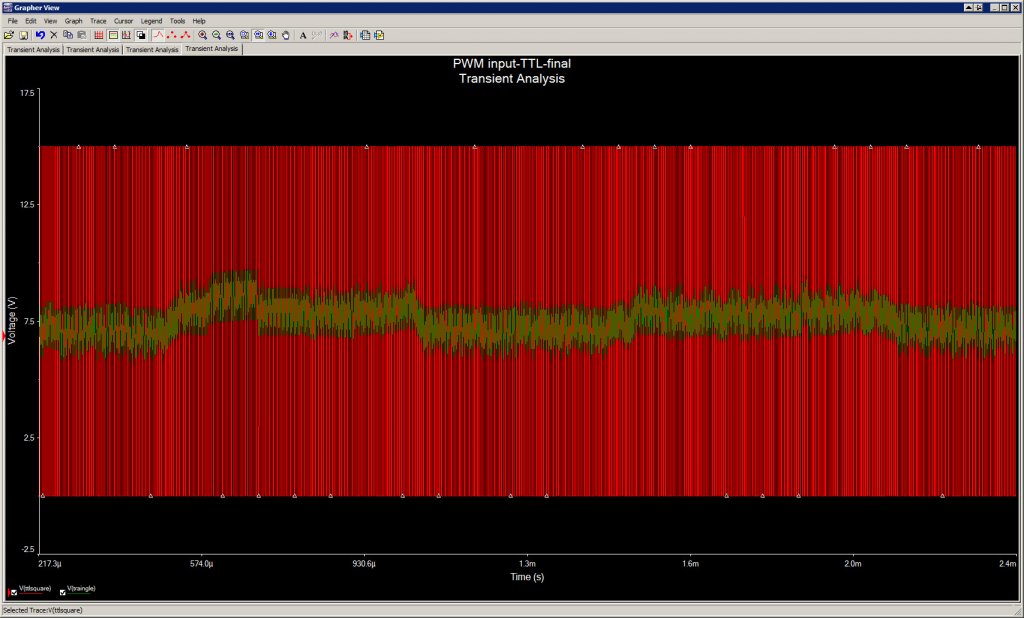This screenshot has width=1024, height=618.
Task: Click the 12.5 voltage axis value
Action: pos(27,204)
